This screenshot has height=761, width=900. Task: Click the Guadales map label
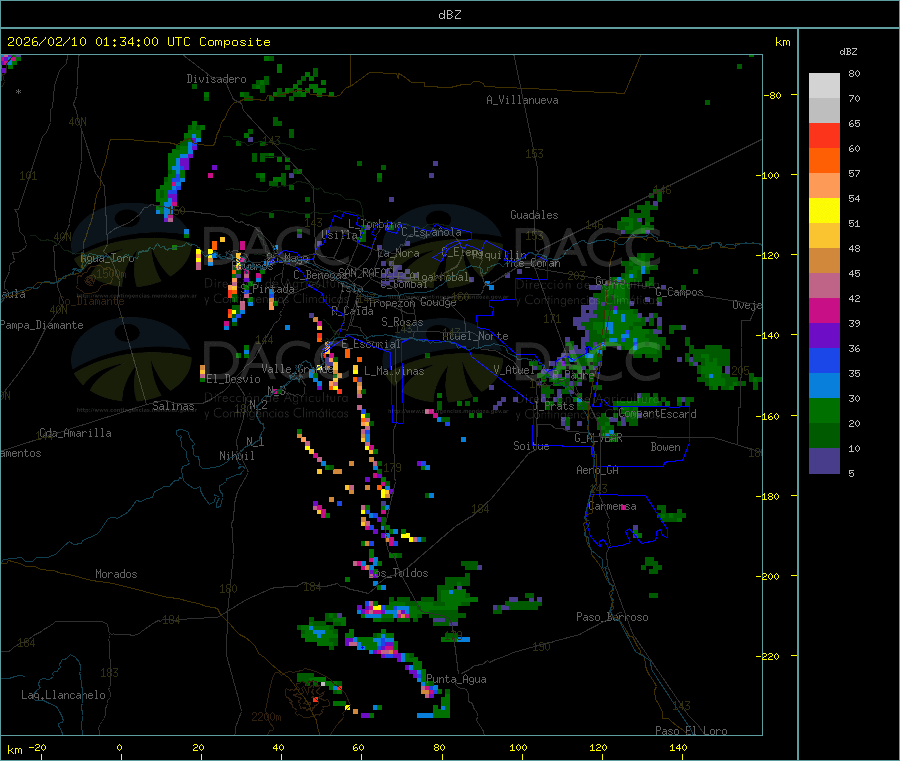(x=534, y=215)
